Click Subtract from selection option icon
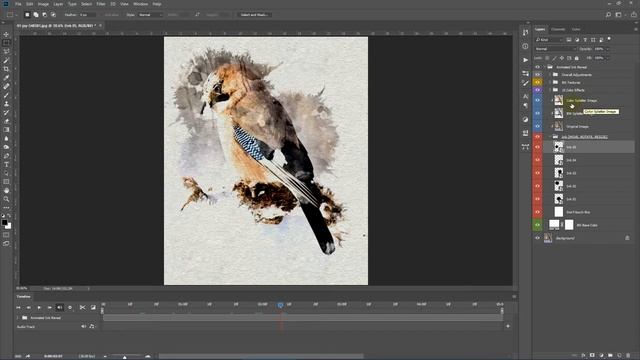 click(x=44, y=15)
